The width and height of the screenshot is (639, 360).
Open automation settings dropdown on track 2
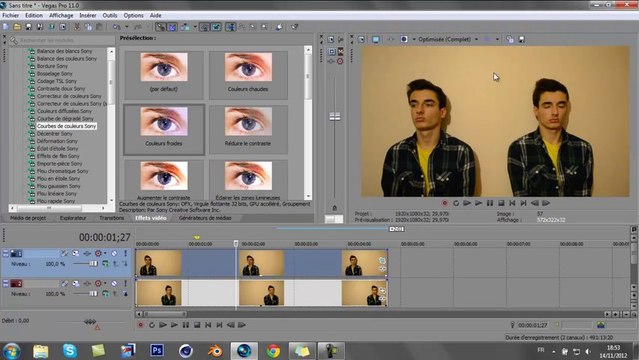coord(105,283)
